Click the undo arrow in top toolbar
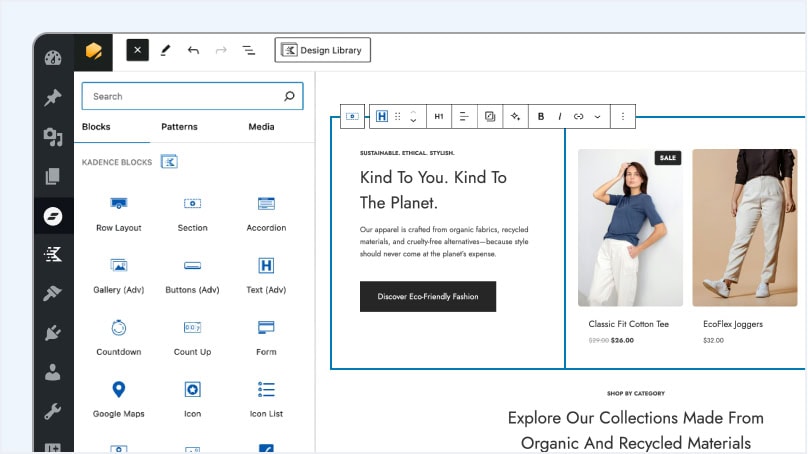The image size is (808, 454). tap(193, 50)
